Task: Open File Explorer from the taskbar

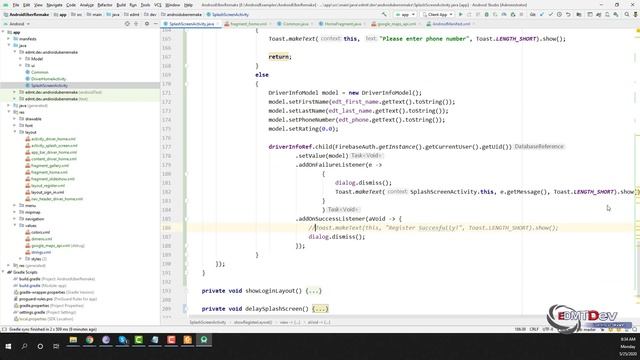Action: (x=73, y=340)
